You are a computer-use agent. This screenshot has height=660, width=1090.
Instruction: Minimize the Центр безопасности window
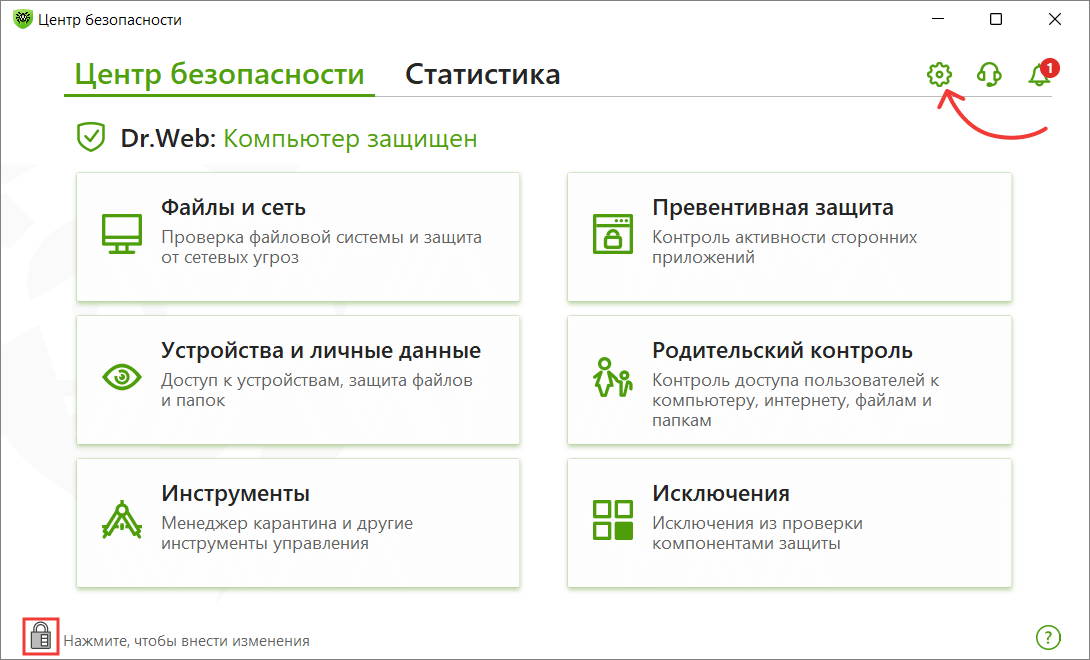[938, 19]
